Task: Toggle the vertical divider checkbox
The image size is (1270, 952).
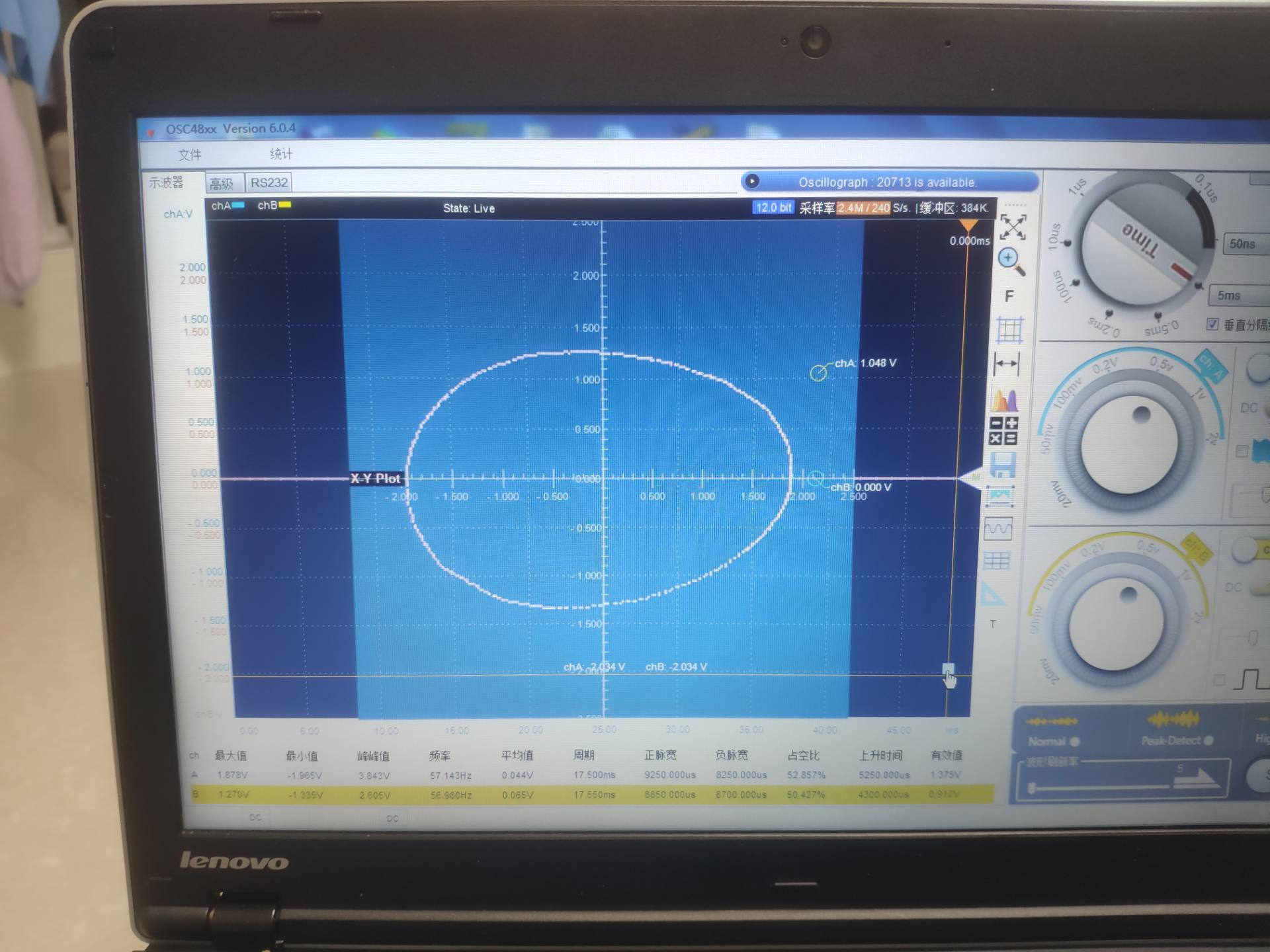Action: click(1212, 324)
